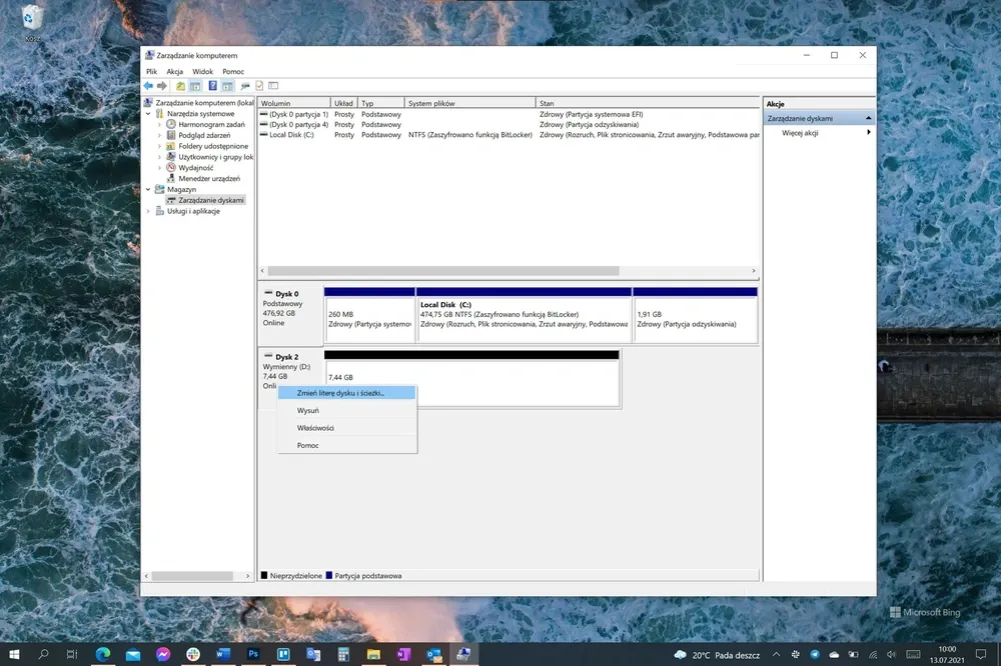Launch Microsoft Edge from the taskbar
1001x666 pixels.
[x=102, y=654]
